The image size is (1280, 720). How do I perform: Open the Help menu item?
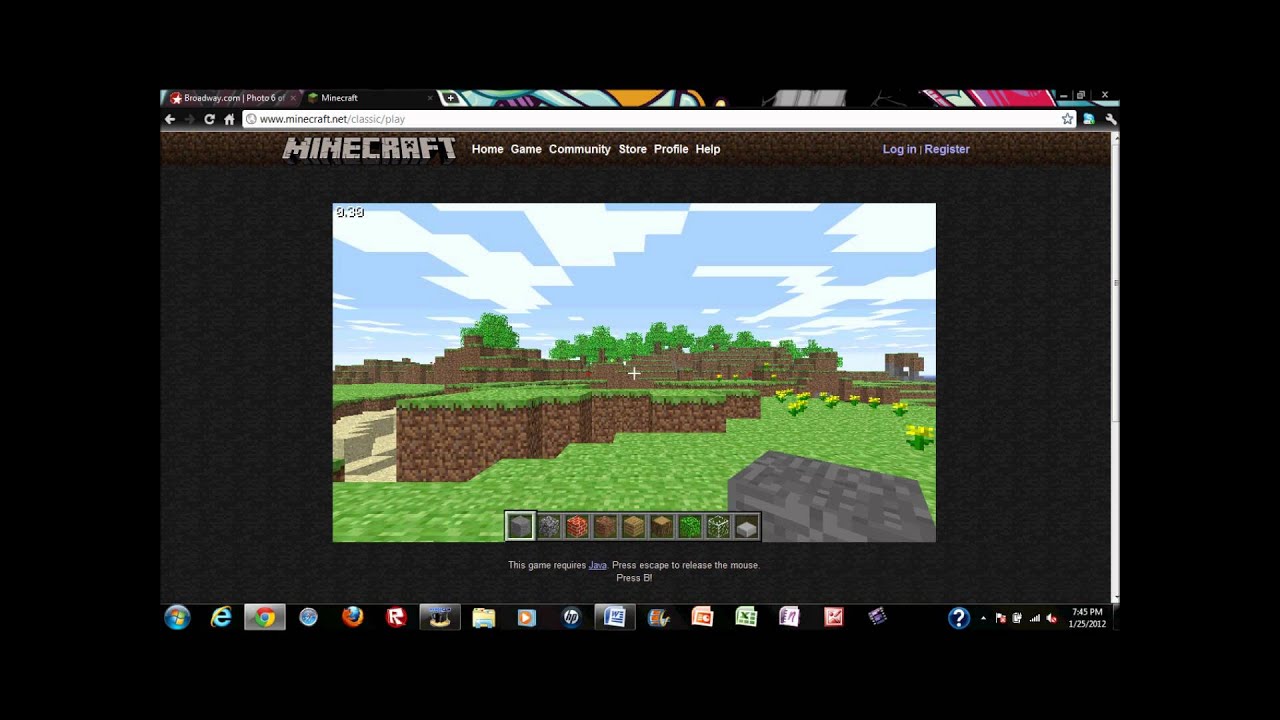[708, 149]
